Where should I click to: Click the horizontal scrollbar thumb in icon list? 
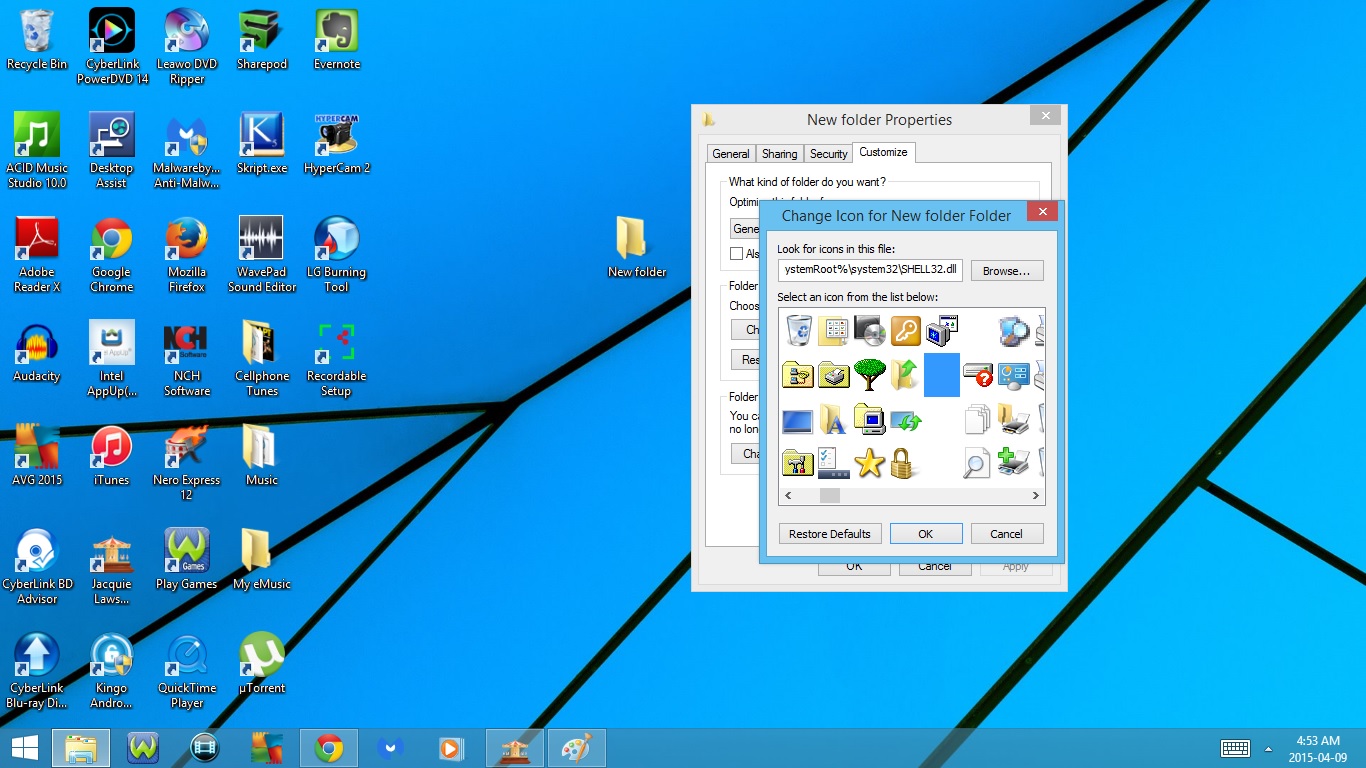(x=830, y=496)
